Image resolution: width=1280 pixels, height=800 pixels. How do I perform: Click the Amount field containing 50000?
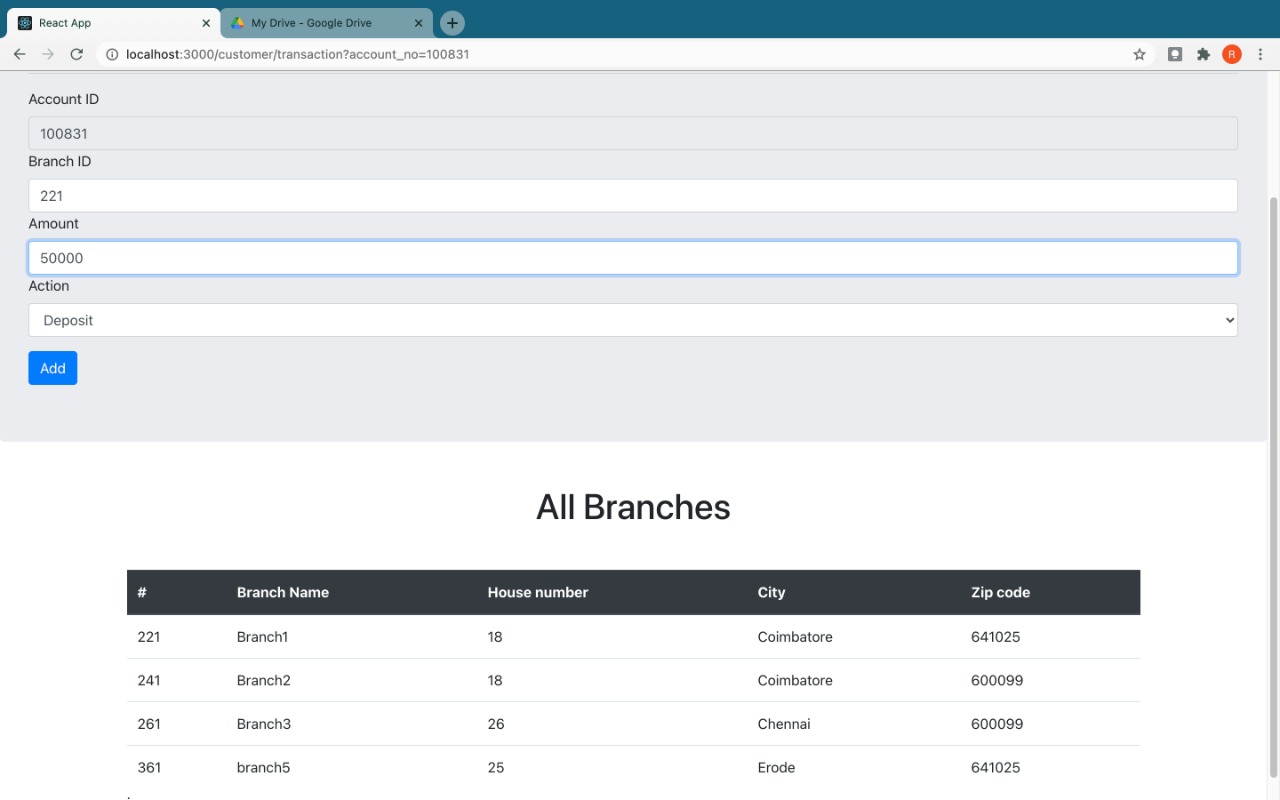[x=632, y=258]
